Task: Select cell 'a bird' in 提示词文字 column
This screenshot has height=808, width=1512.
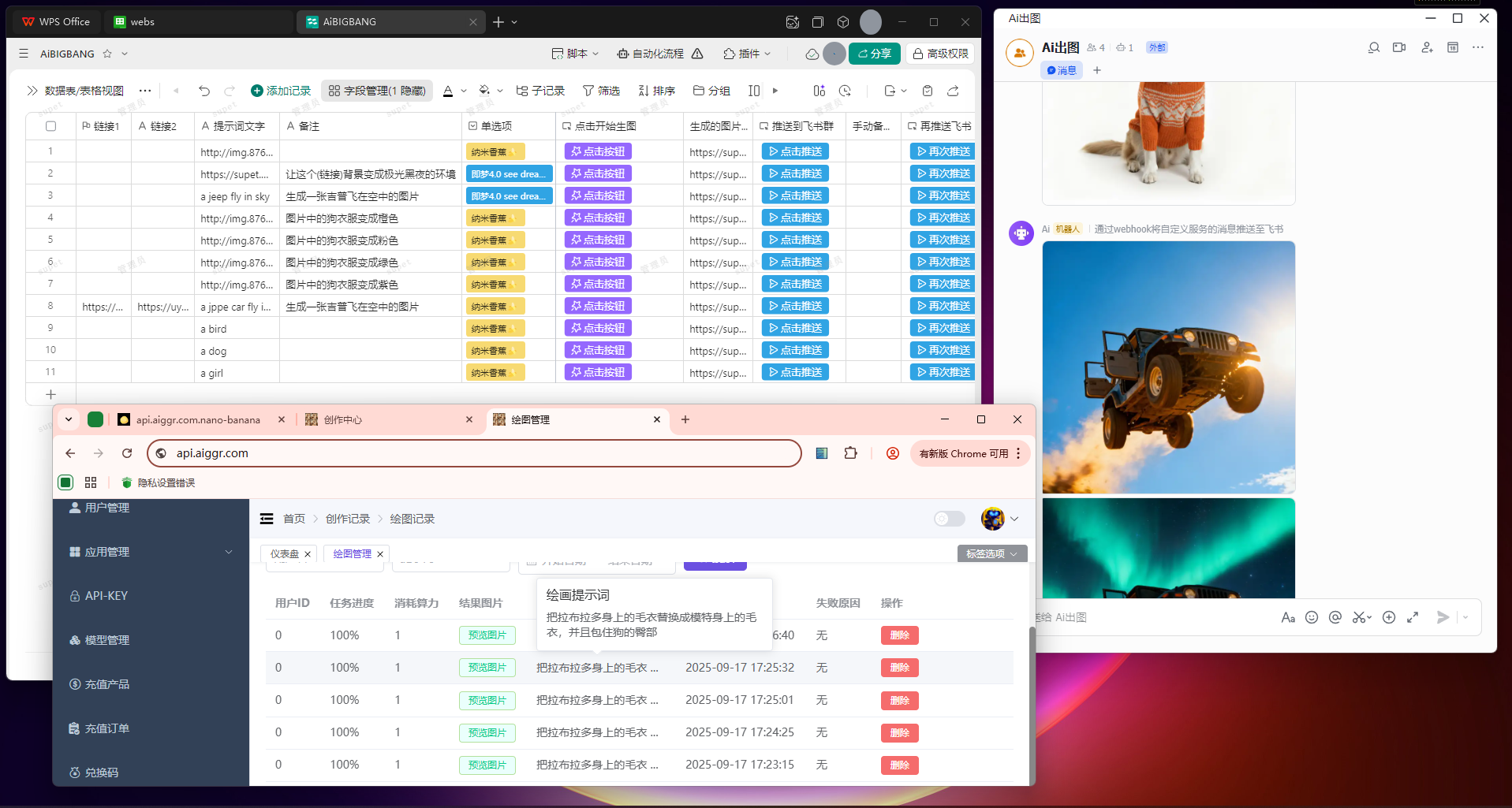Action: pyautogui.click(x=237, y=329)
